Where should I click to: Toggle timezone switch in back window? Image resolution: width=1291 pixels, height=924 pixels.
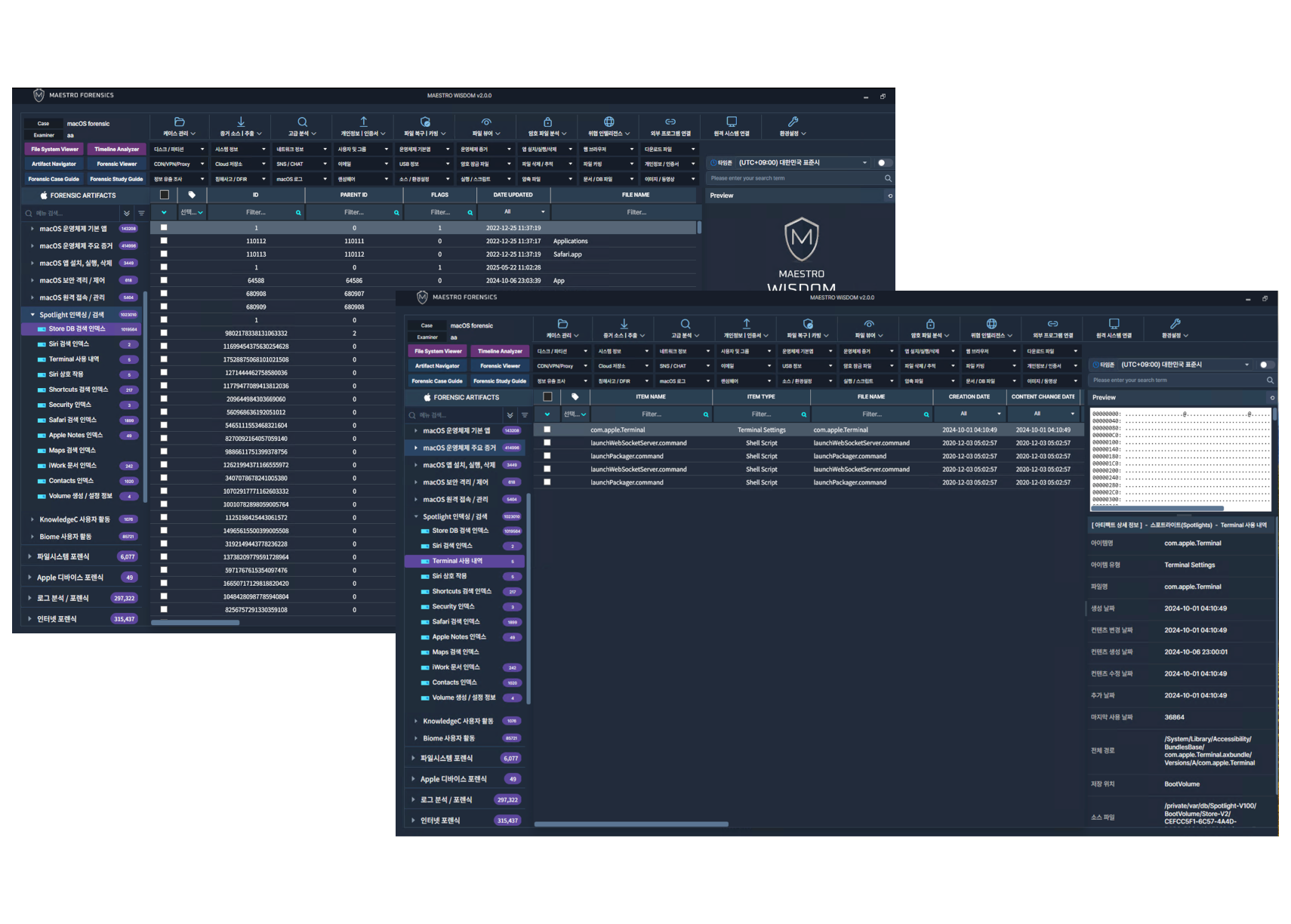pos(884,162)
